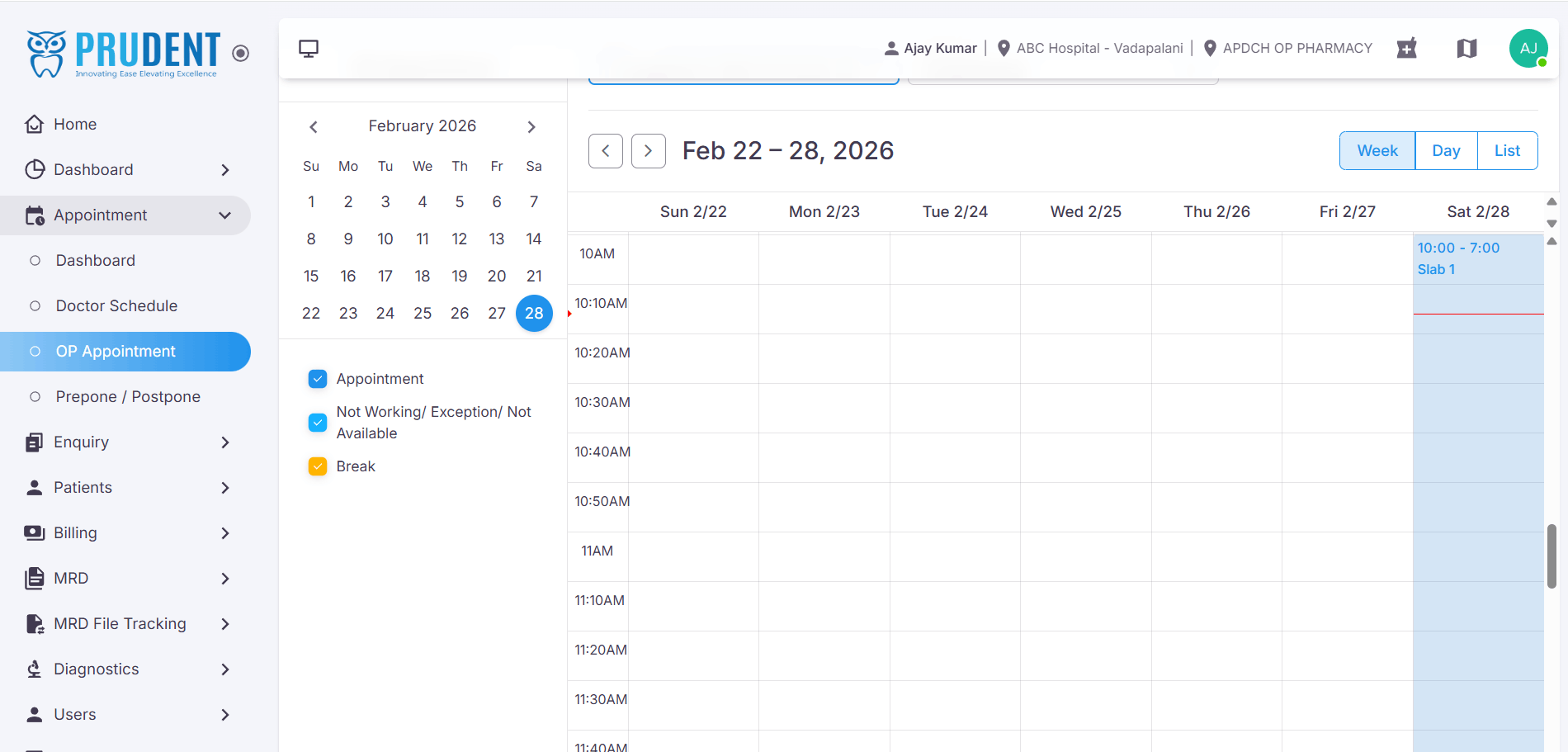Click the Diagnostics microscope icon
This screenshot has width=1568, height=752.
(x=34, y=669)
